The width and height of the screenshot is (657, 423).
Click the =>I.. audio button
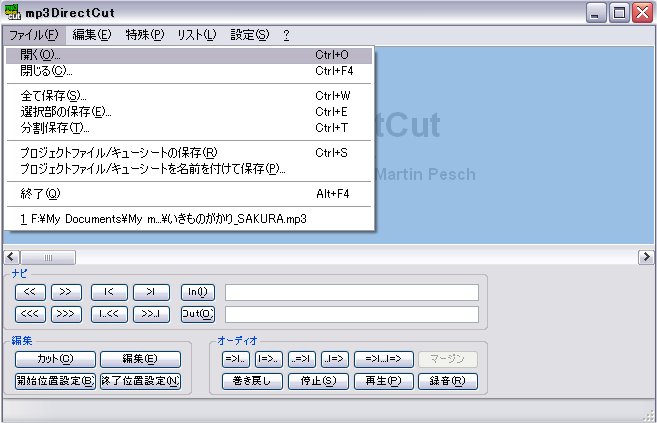[x=235, y=359]
